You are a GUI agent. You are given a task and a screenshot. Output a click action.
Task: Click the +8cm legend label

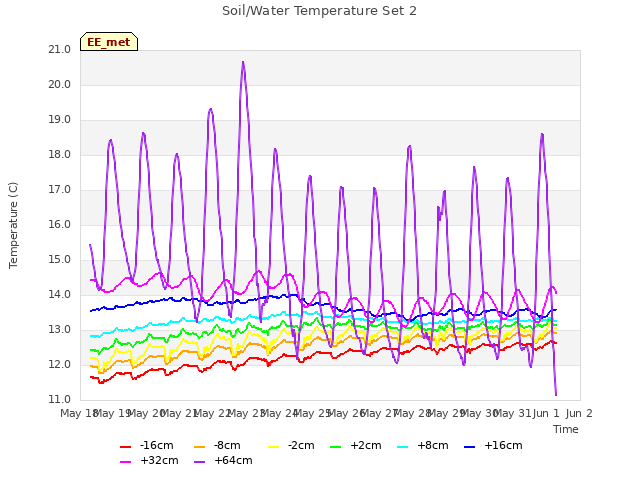tap(433, 445)
